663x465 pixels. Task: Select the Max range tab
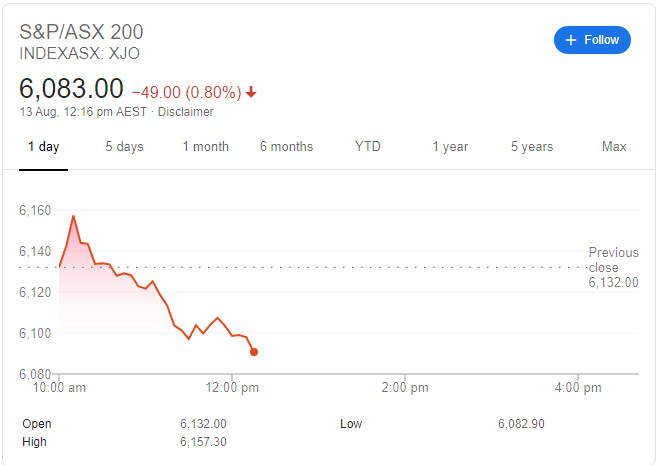[614, 147]
